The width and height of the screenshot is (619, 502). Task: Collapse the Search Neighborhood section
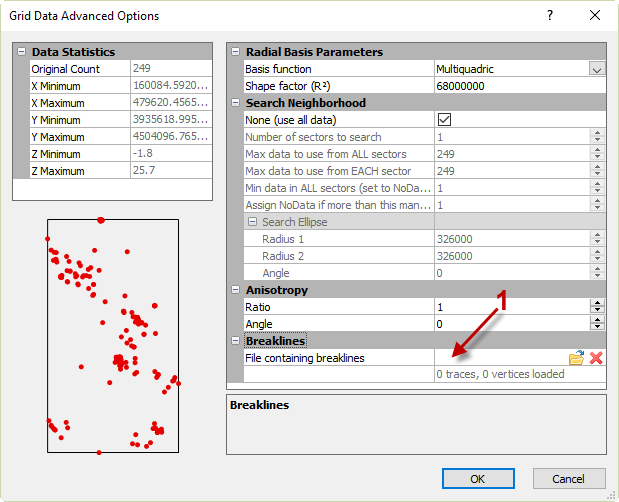pyautogui.click(x=236, y=103)
